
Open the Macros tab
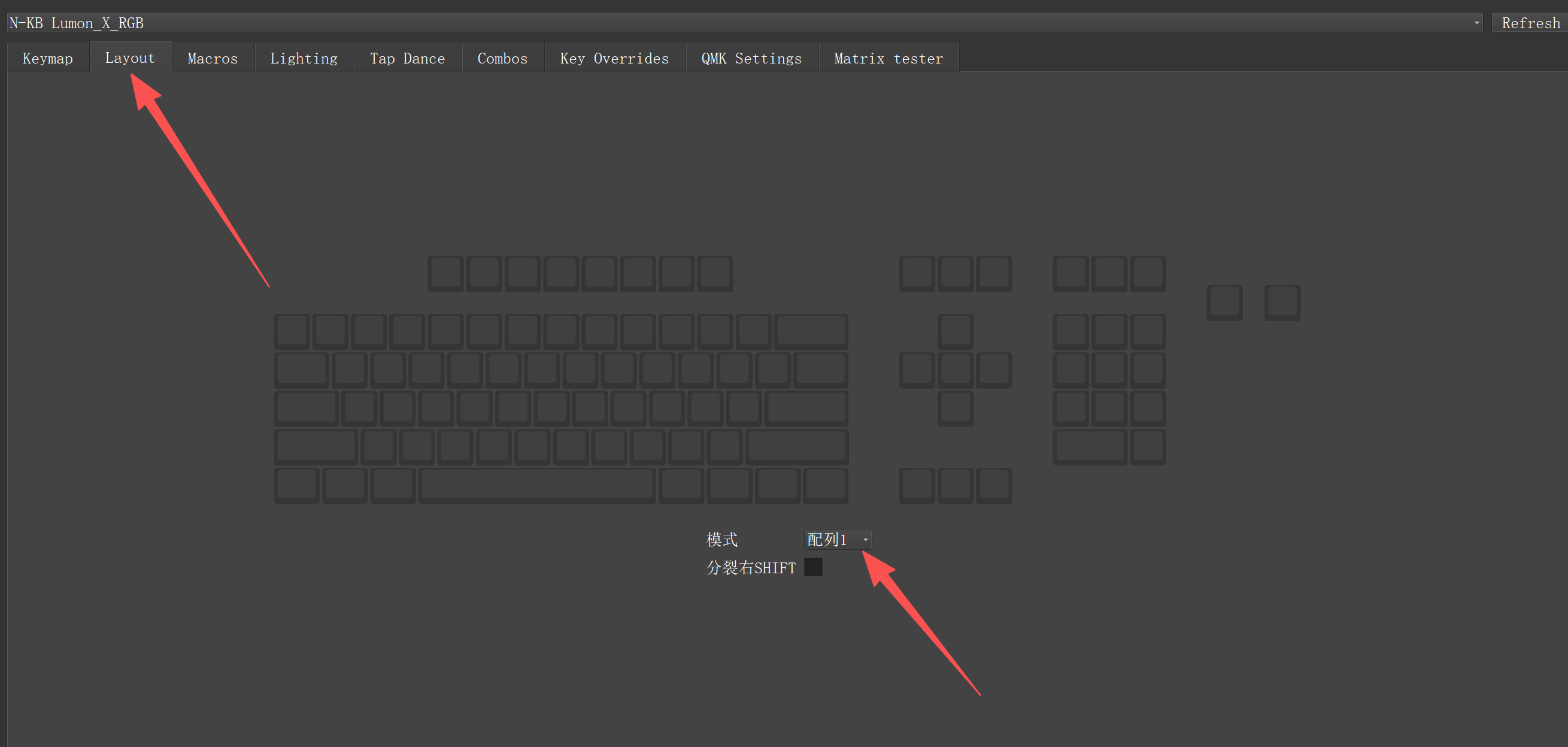pos(213,59)
